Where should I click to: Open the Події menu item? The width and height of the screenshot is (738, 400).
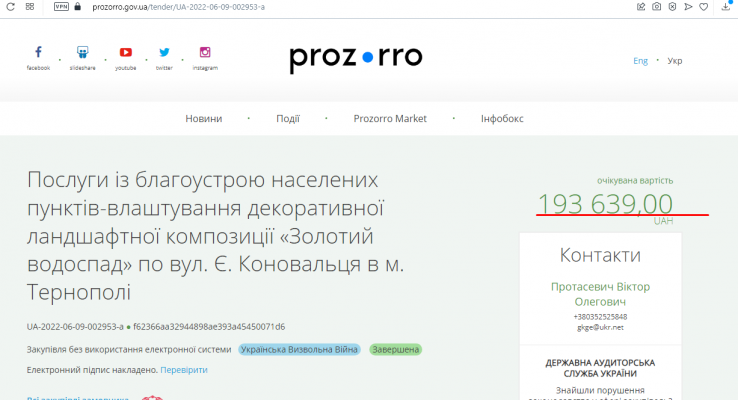tap(288, 119)
